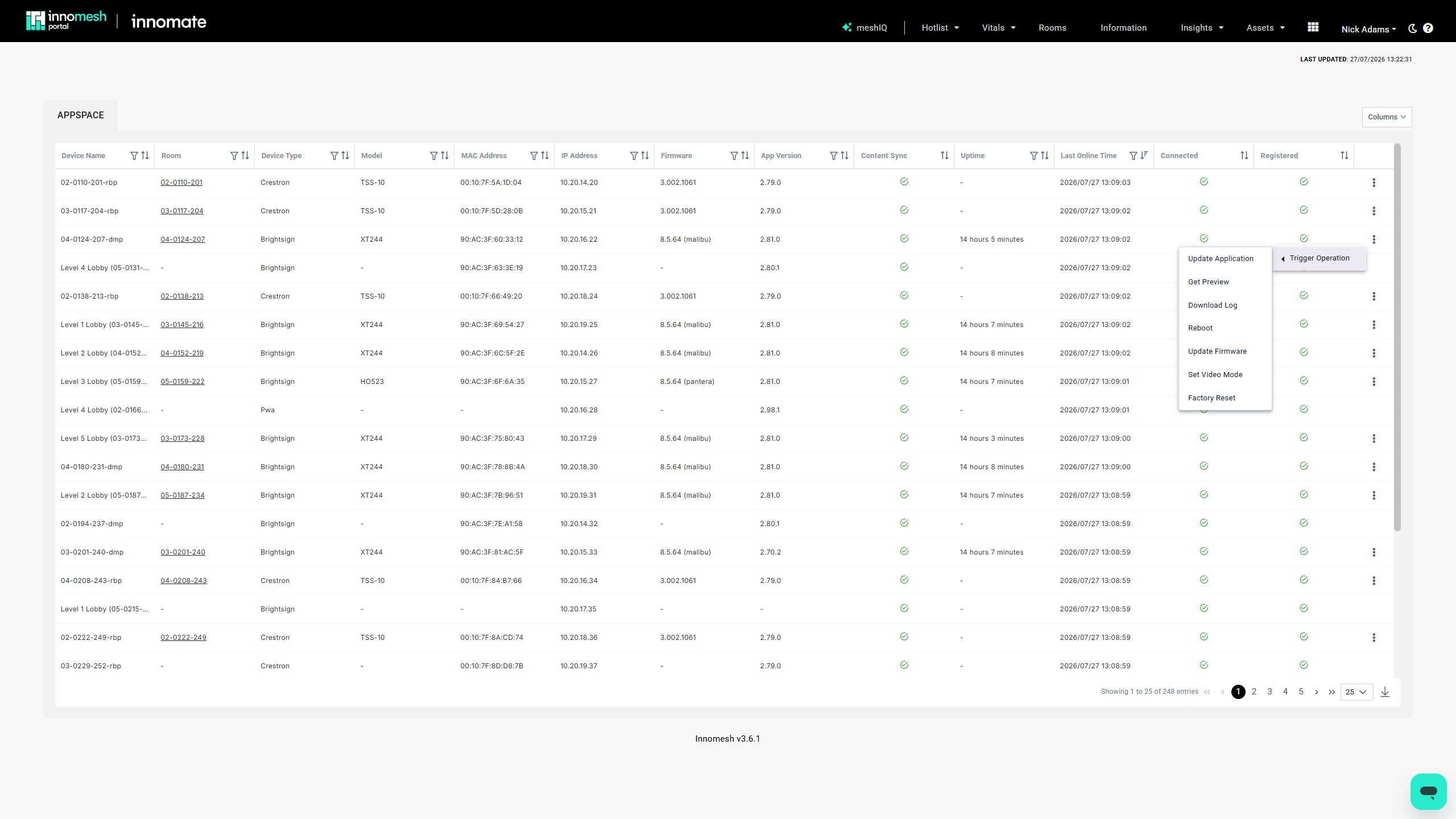Sort the Room column
The width and height of the screenshot is (1456, 819).
[x=245, y=156]
